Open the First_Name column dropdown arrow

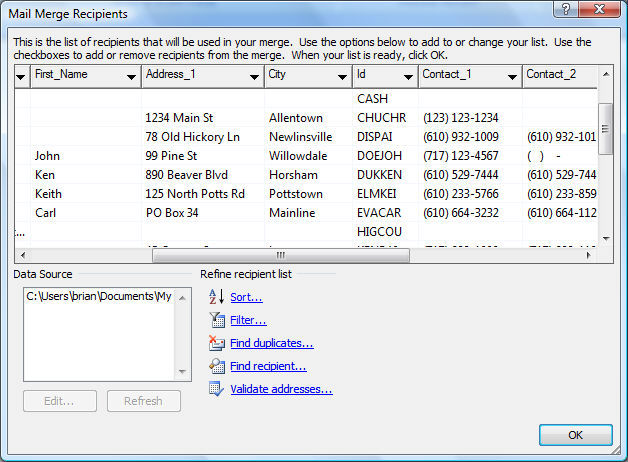point(131,77)
